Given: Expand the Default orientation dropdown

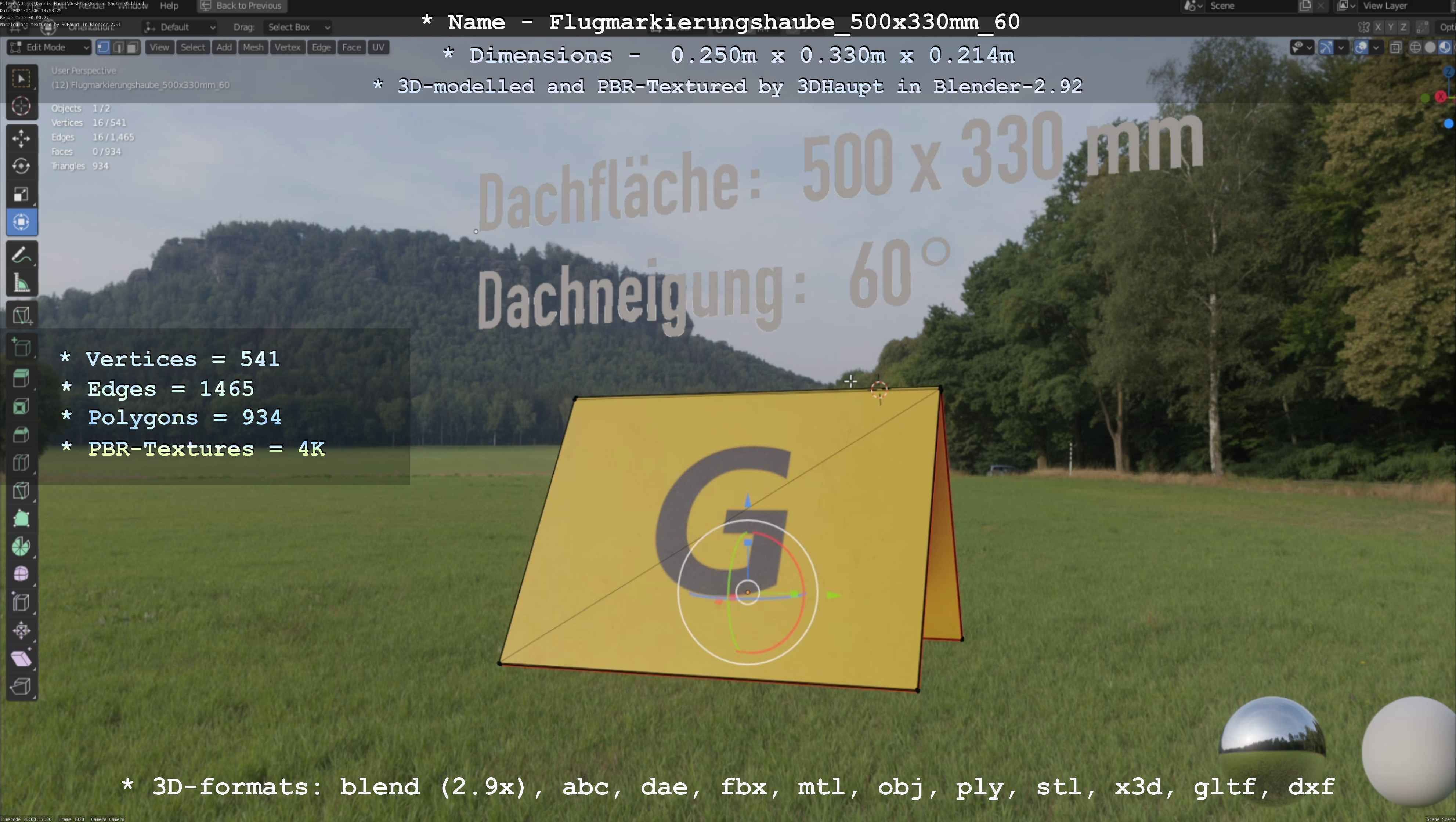Looking at the screenshot, I should coord(180,27).
